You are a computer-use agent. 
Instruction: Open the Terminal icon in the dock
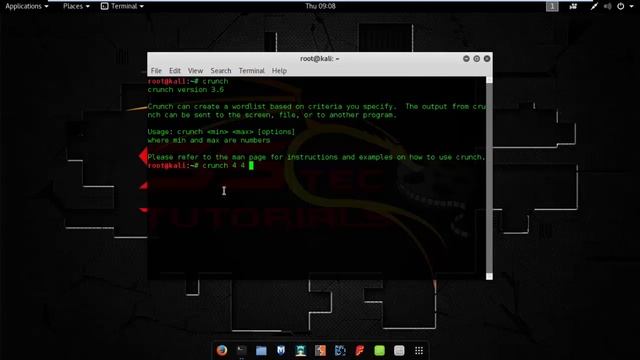coord(242,350)
